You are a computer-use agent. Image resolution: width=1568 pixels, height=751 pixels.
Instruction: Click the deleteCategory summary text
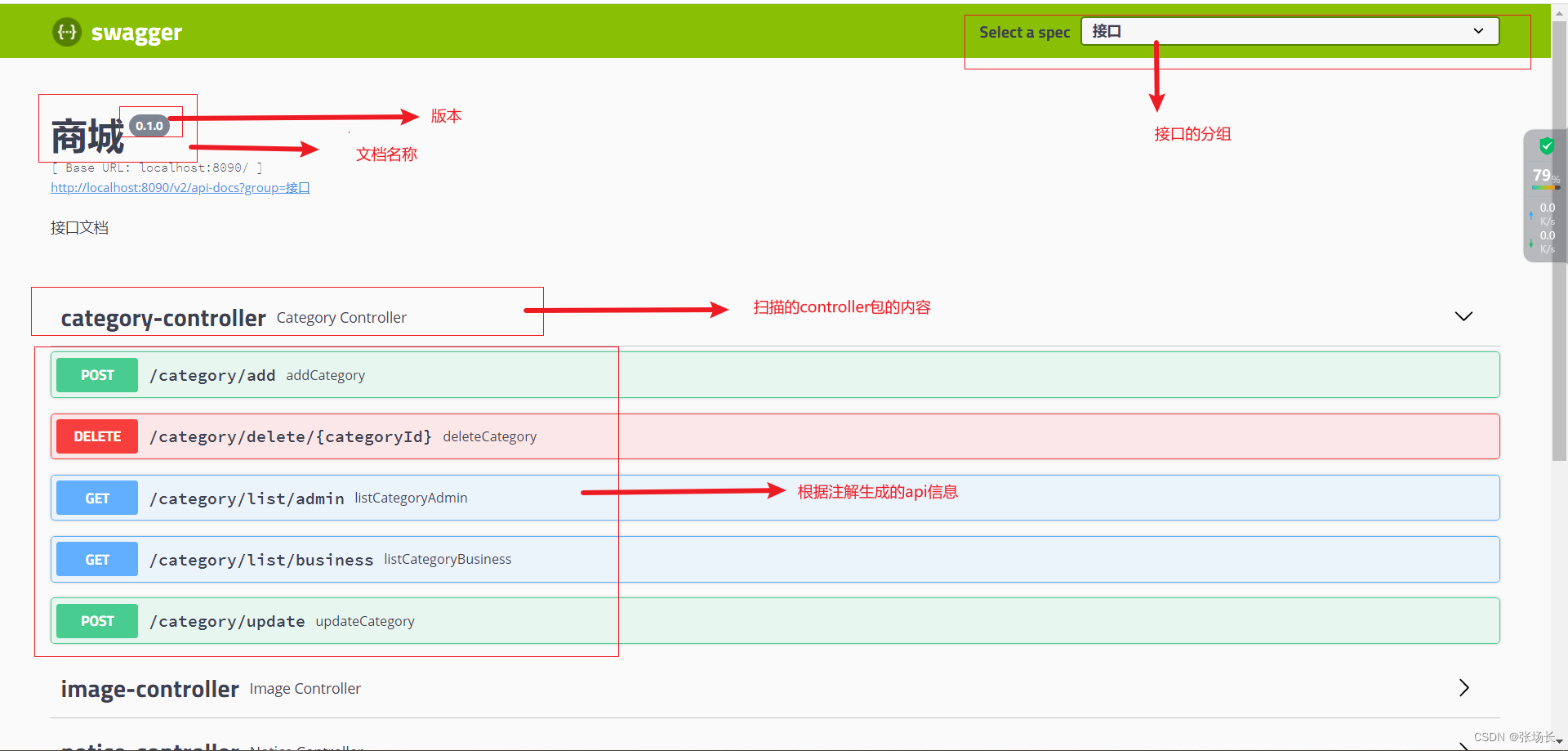point(490,436)
